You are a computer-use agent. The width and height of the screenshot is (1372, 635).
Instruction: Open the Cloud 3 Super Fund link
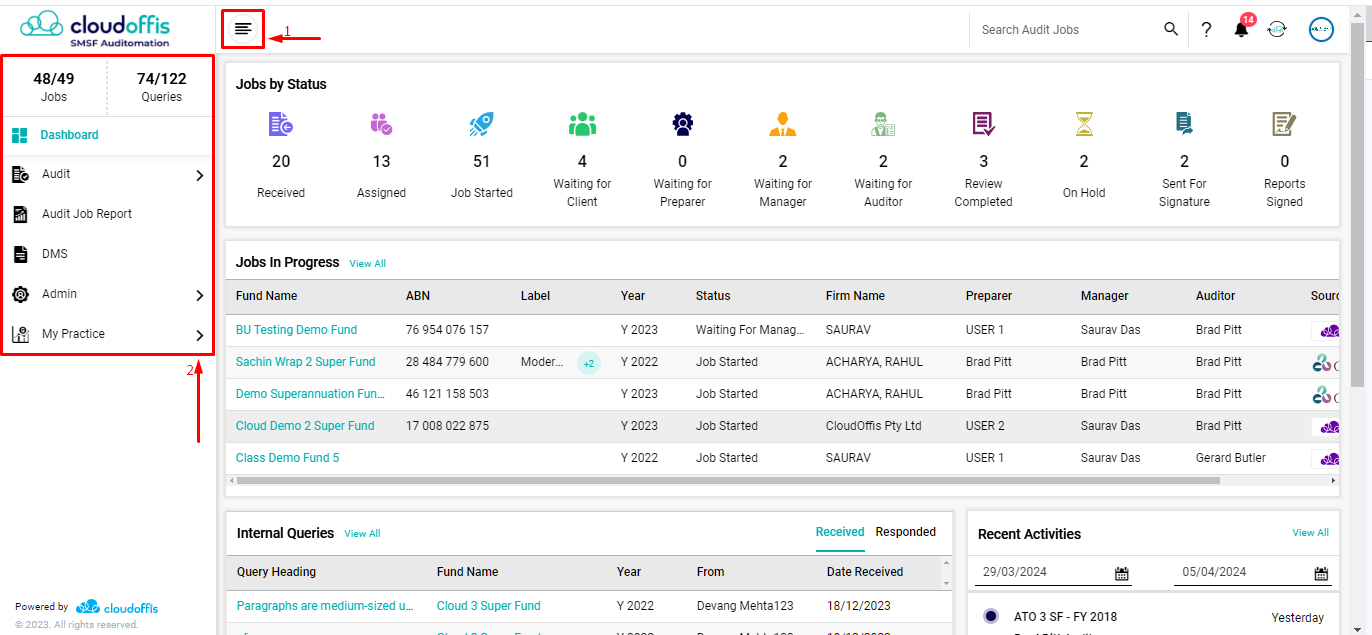pyautogui.click(x=488, y=606)
